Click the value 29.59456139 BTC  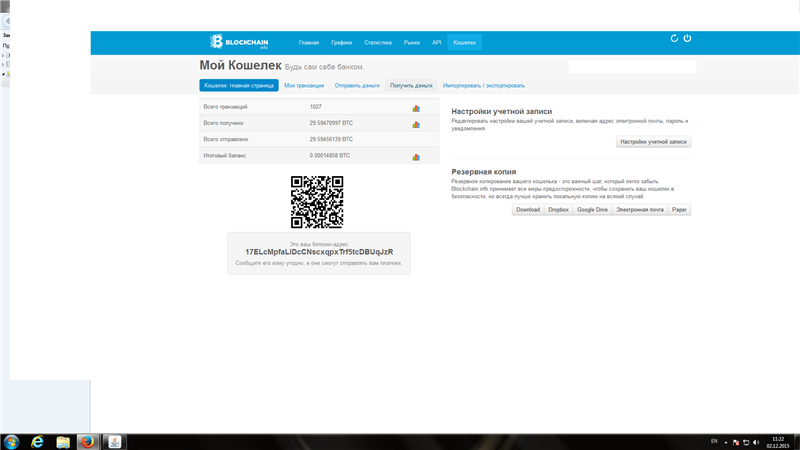pos(331,139)
